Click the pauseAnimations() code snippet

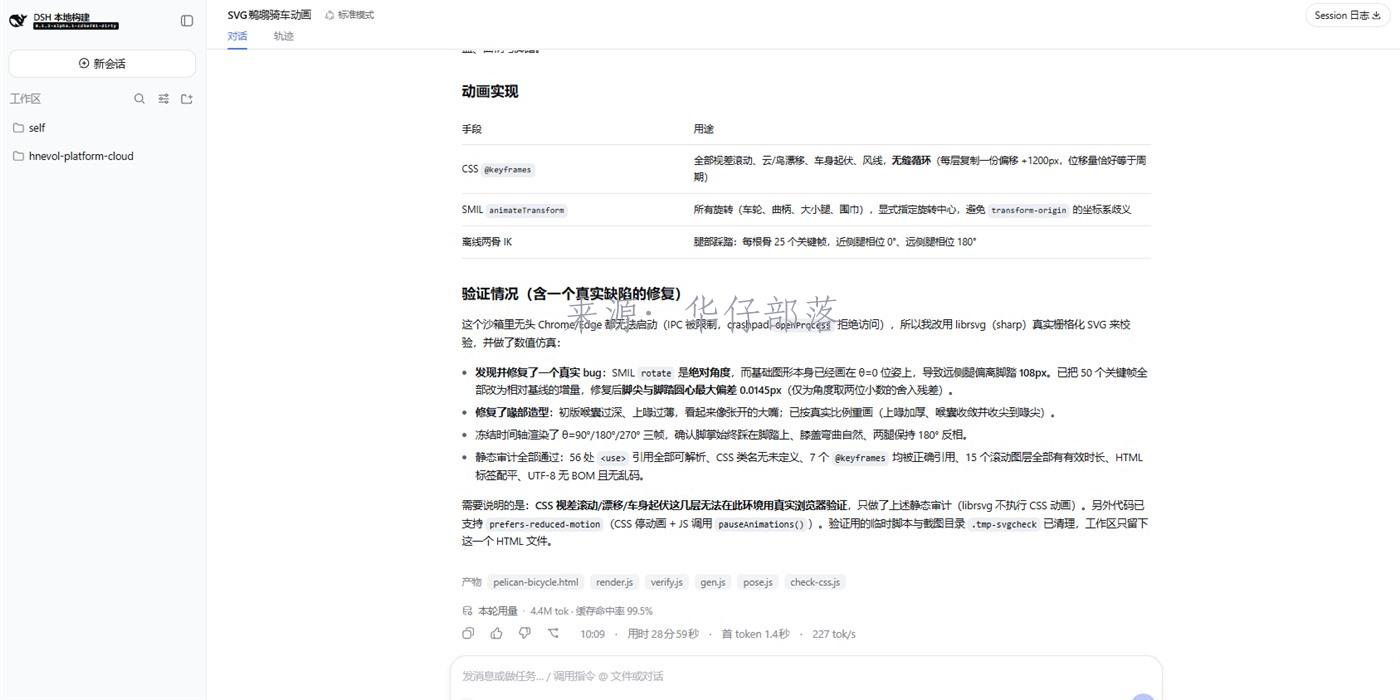pos(762,524)
